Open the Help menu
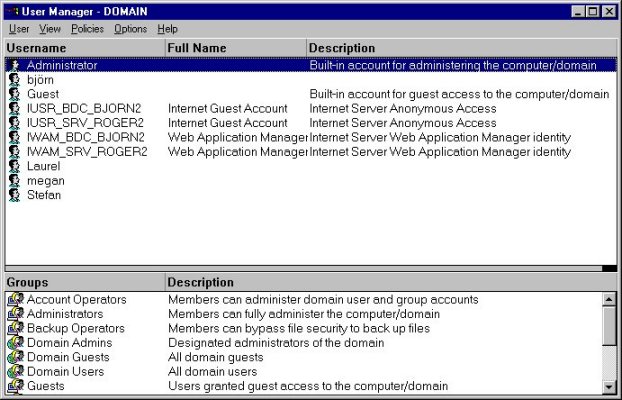 coord(167,29)
